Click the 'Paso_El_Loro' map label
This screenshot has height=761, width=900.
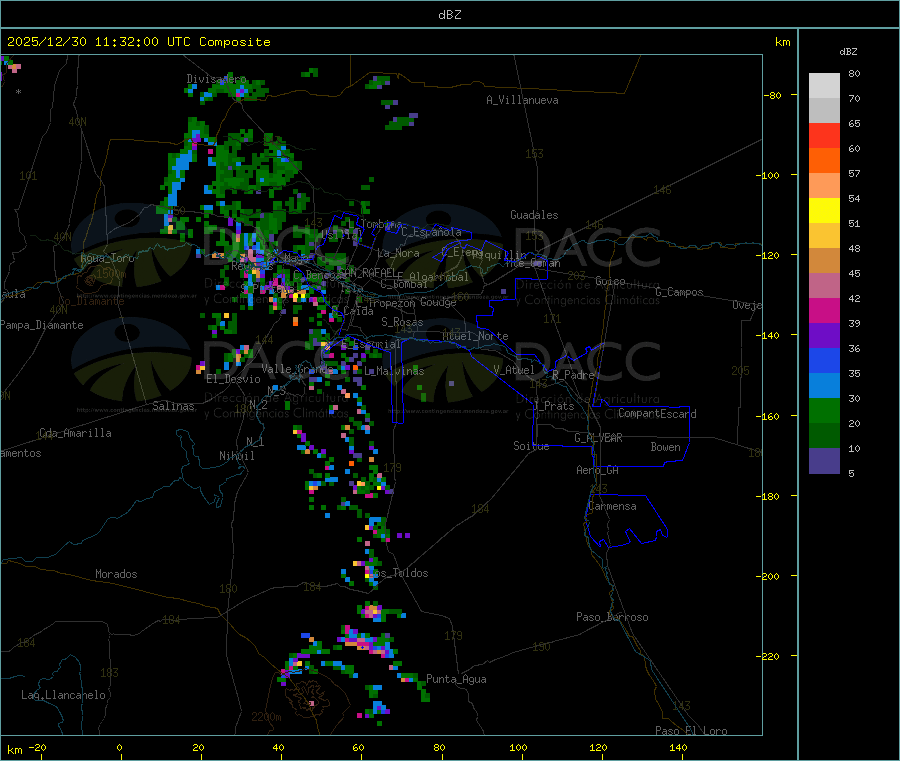coord(692,730)
